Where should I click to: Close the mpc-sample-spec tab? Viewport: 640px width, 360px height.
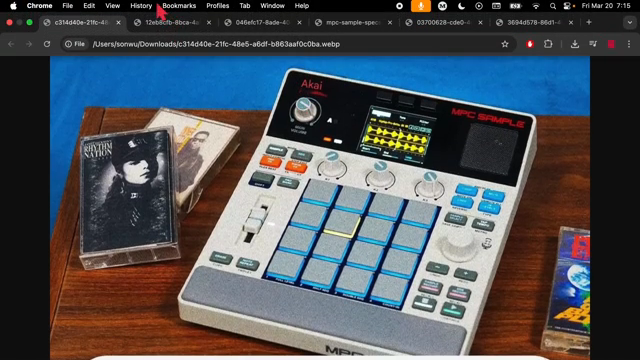click(390, 22)
